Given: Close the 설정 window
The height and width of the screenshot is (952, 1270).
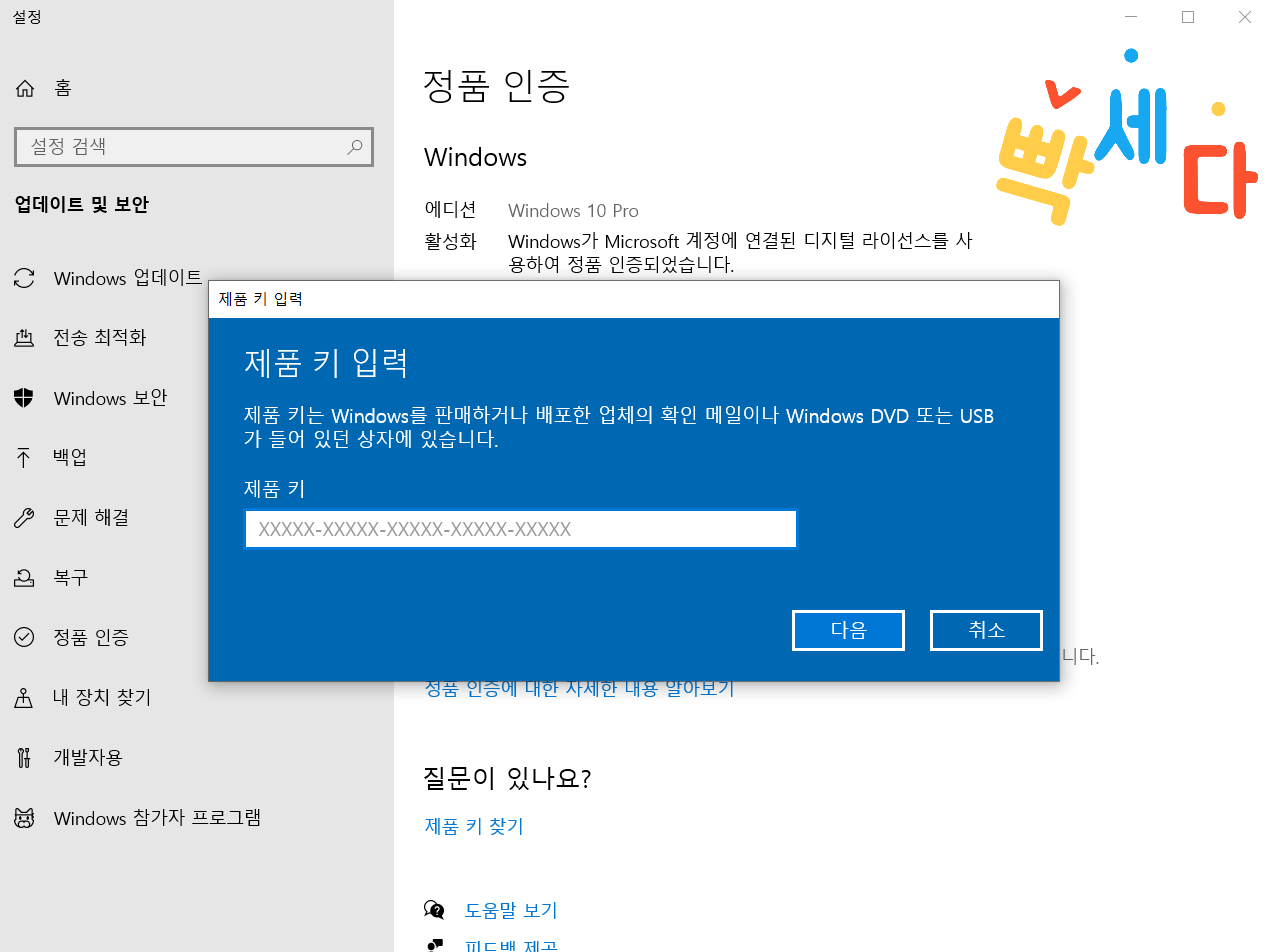Looking at the screenshot, I should 1244,17.
